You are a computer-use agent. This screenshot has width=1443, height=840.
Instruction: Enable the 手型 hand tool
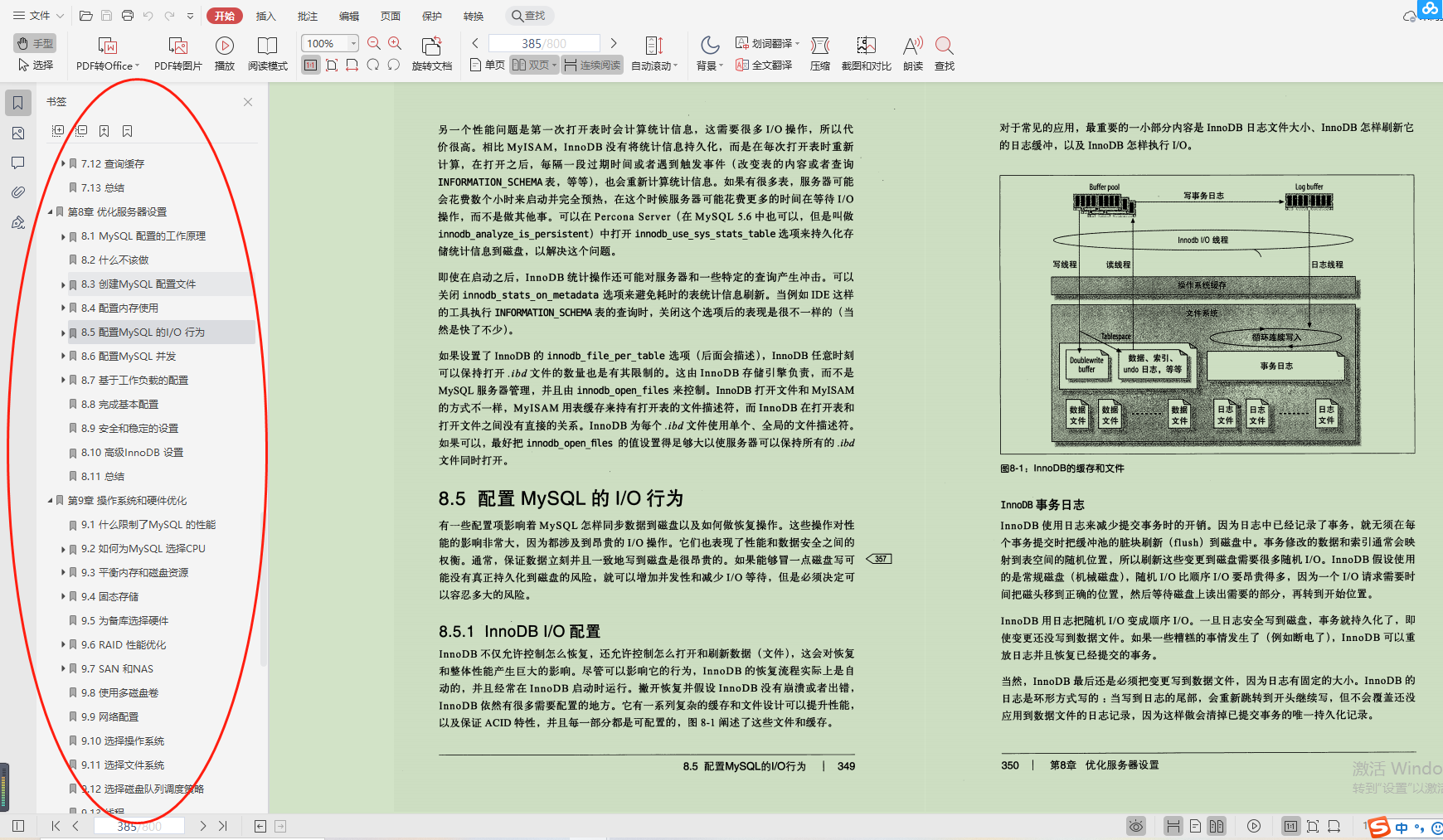(35, 43)
